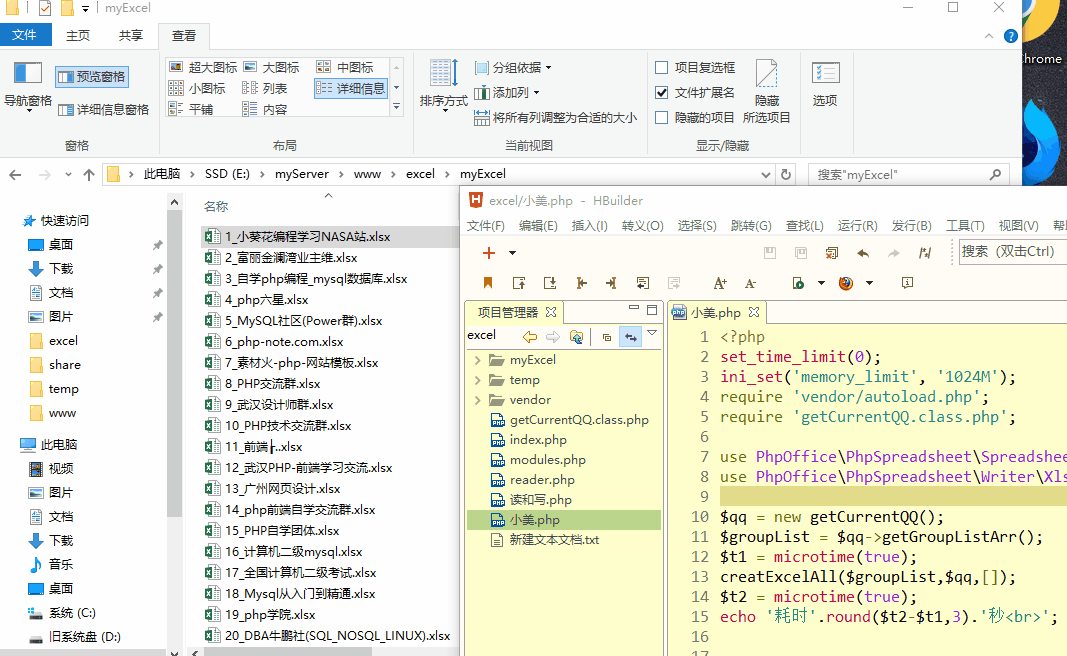Click 将所有列调整为合适的大小 button
Viewport: 1067px width, 656px height.
[x=555, y=118]
